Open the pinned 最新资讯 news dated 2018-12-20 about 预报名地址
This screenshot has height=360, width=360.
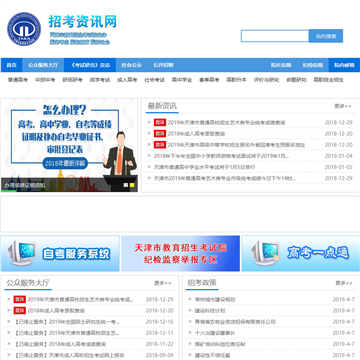[236, 145]
